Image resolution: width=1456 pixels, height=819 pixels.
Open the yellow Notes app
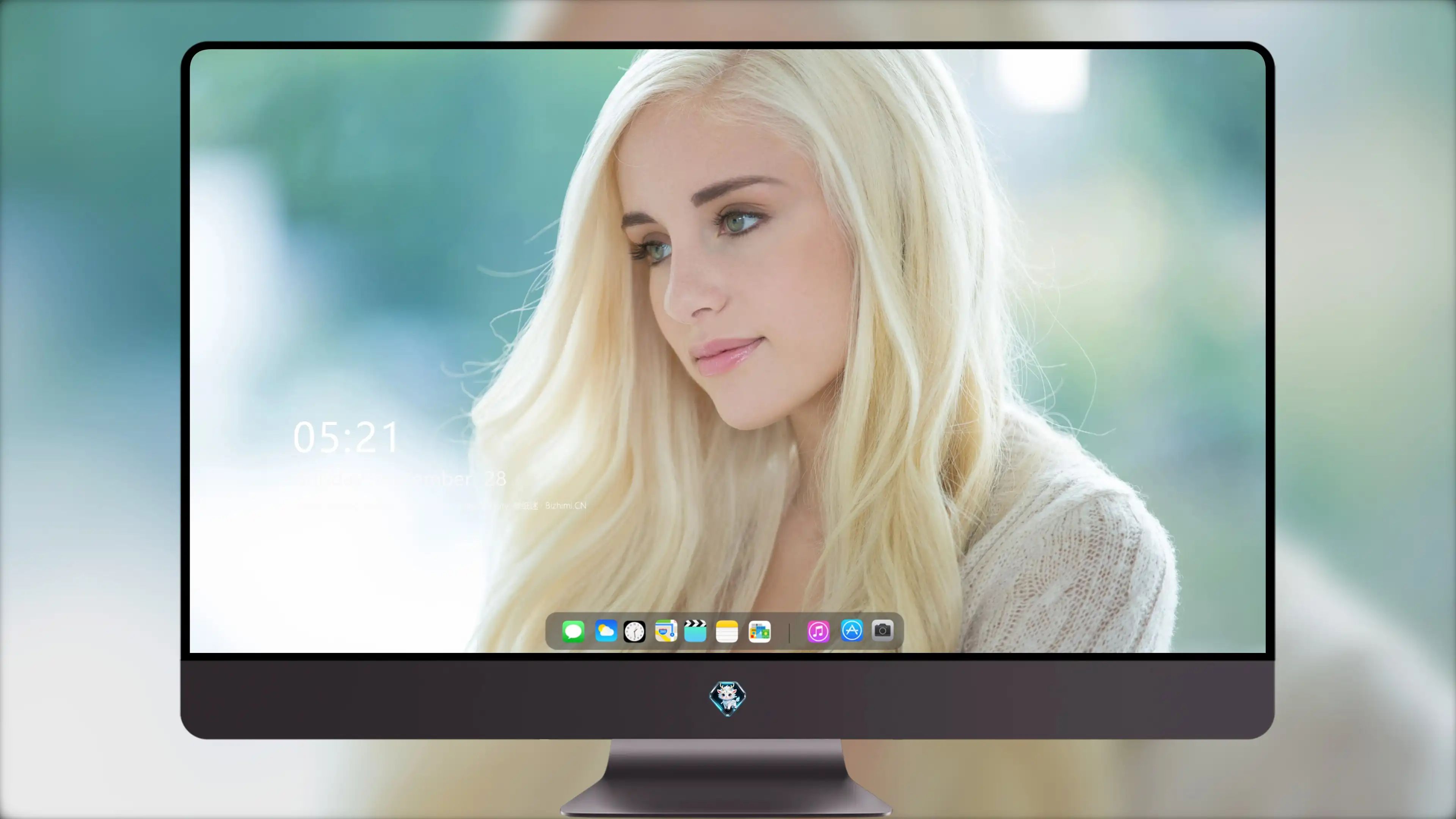[727, 631]
